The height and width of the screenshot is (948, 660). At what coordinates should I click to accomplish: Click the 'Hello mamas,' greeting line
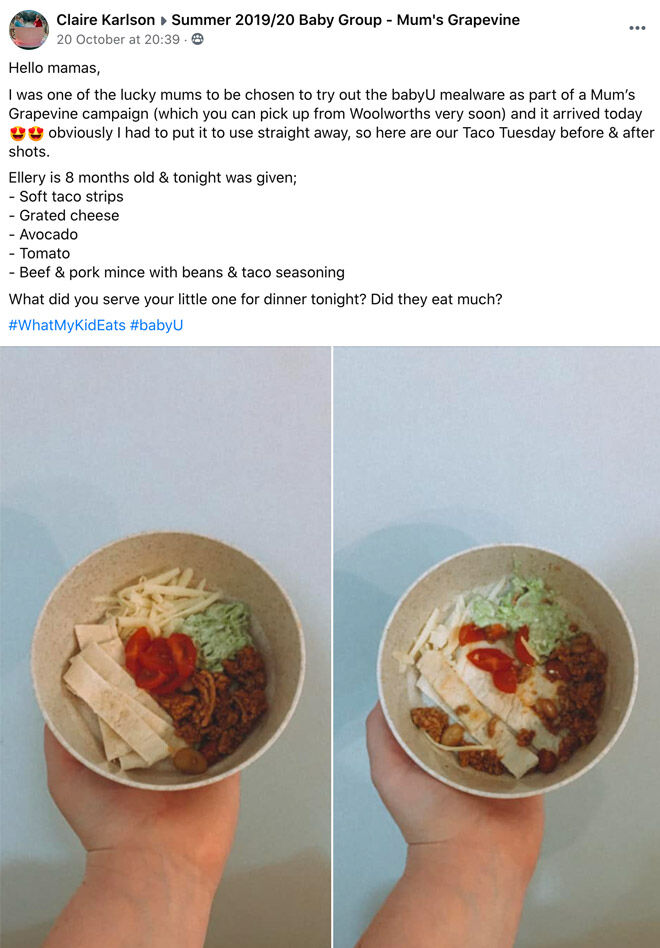tap(54, 68)
